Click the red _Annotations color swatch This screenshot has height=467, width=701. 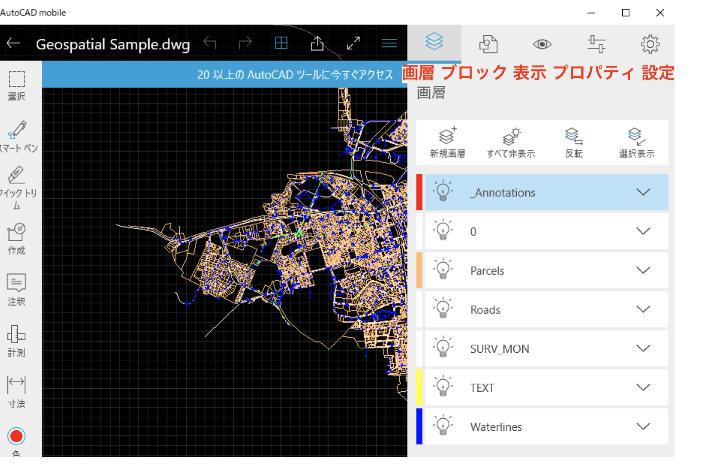(x=419, y=192)
